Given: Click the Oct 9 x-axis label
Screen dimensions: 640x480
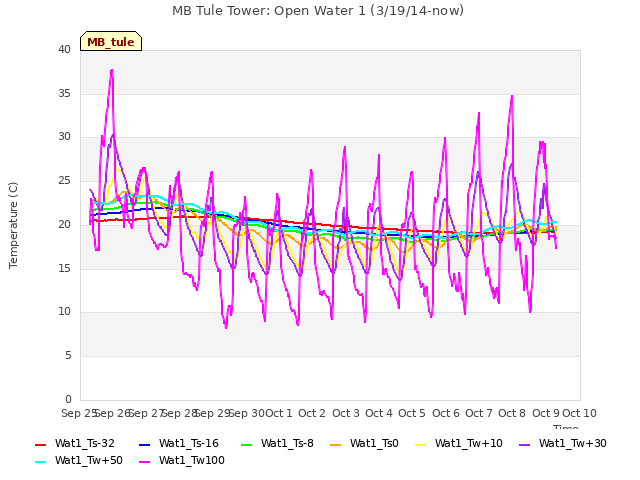Looking at the screenshot, I should tap(546, 413).
